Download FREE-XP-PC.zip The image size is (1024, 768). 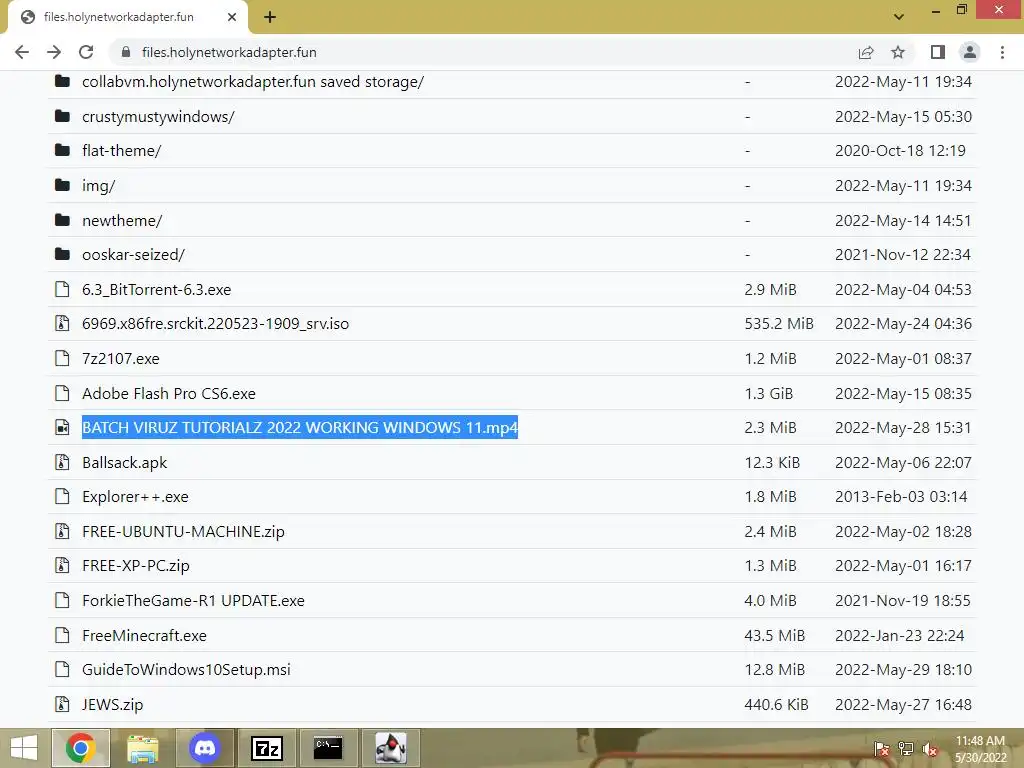click(x=136, y=566)
